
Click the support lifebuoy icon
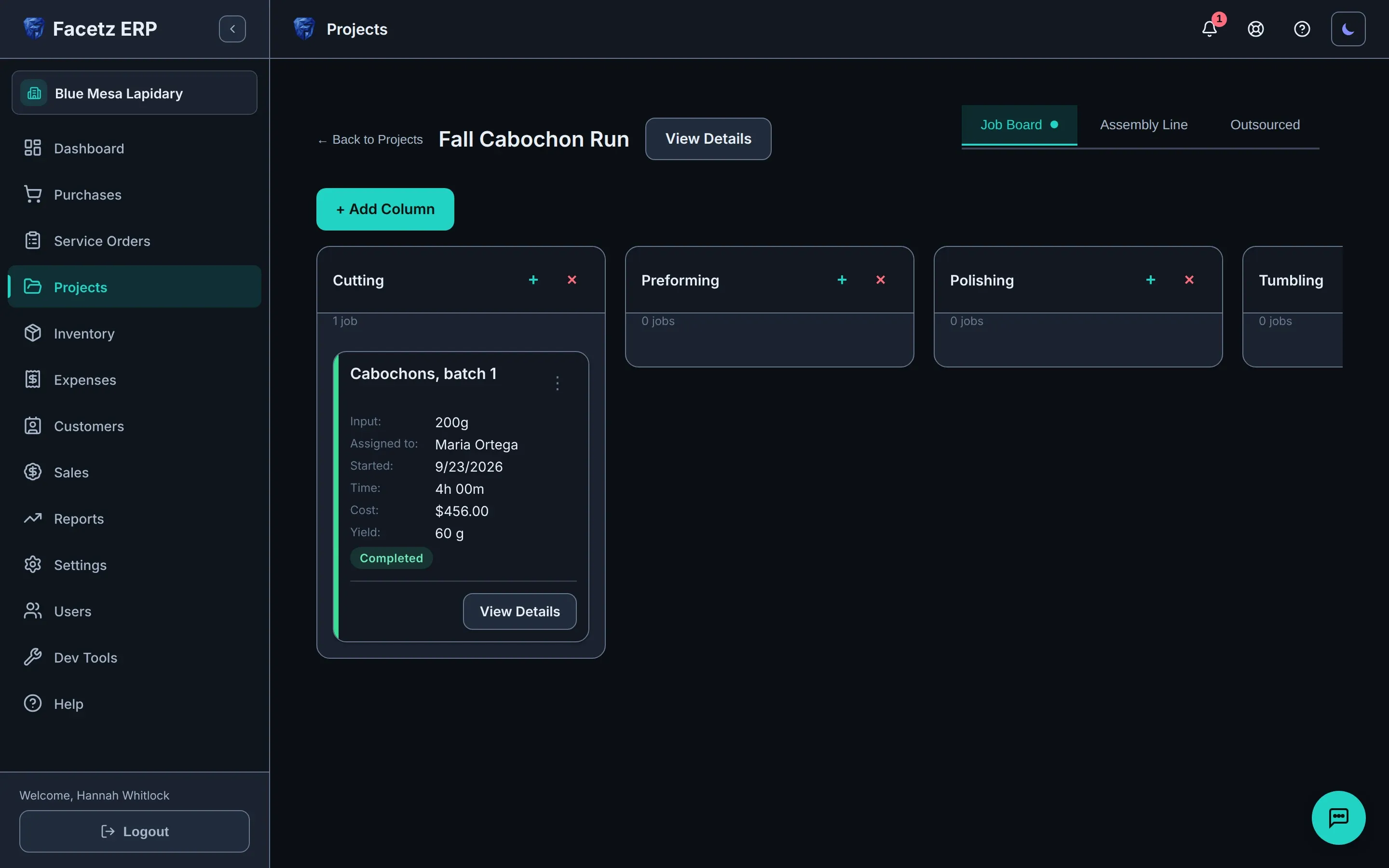point(1255,29)
